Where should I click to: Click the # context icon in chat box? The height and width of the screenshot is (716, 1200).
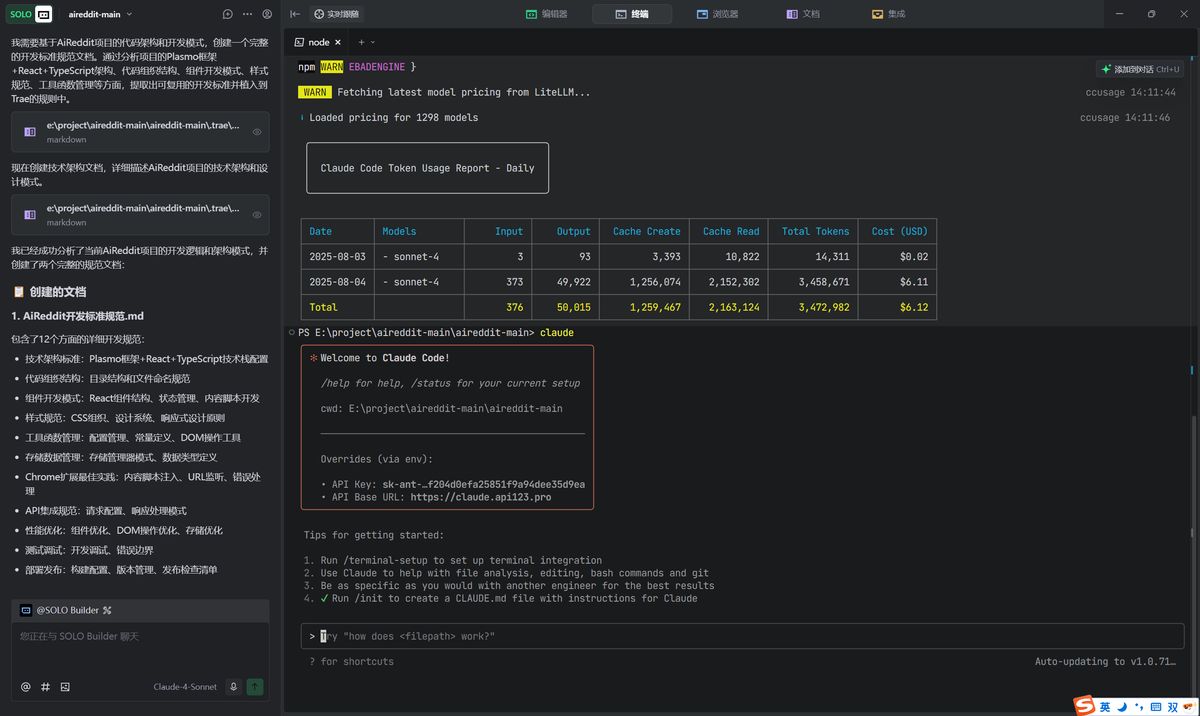click(45, 687)
